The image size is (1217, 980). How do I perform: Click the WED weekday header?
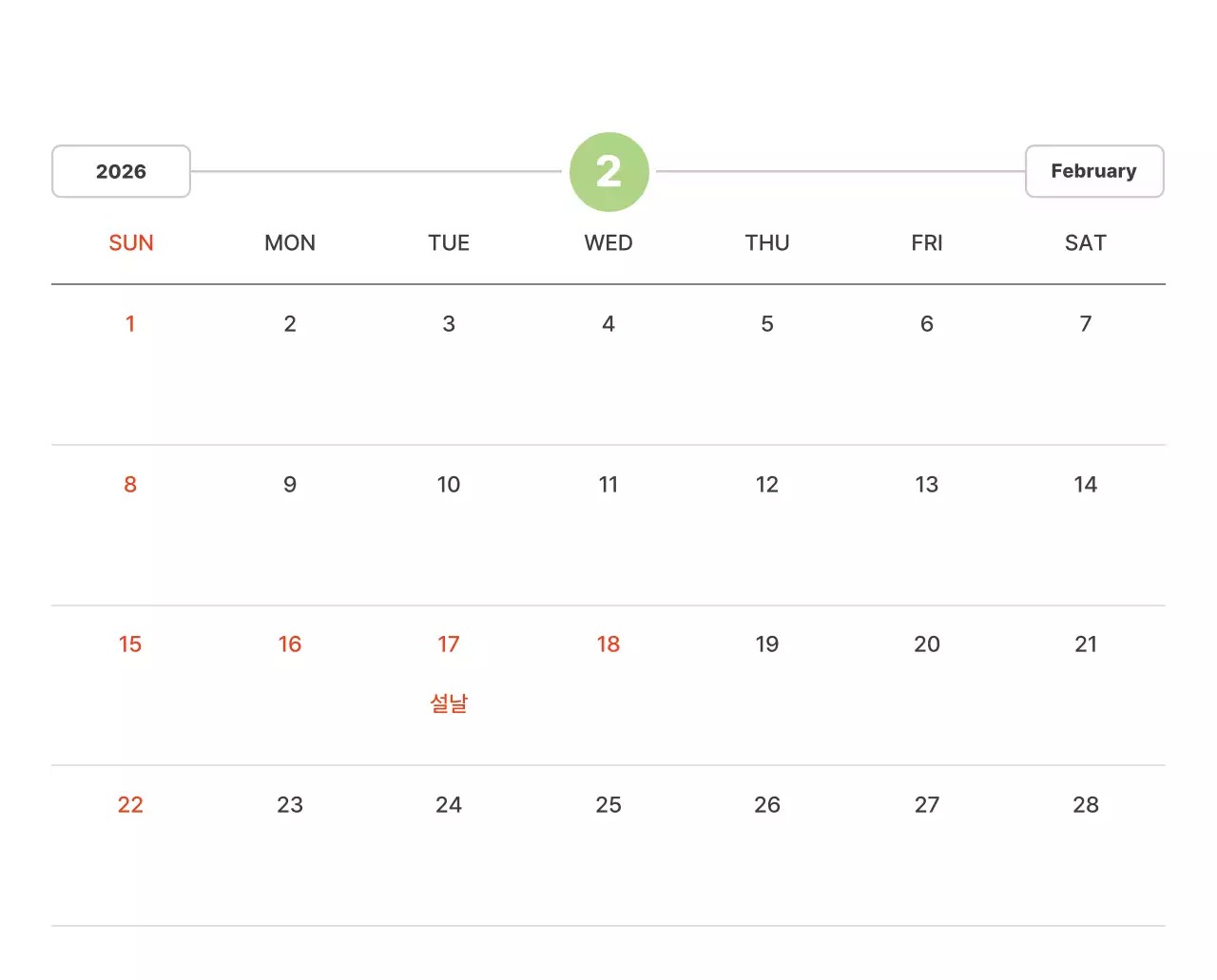[x=608, y=243]
